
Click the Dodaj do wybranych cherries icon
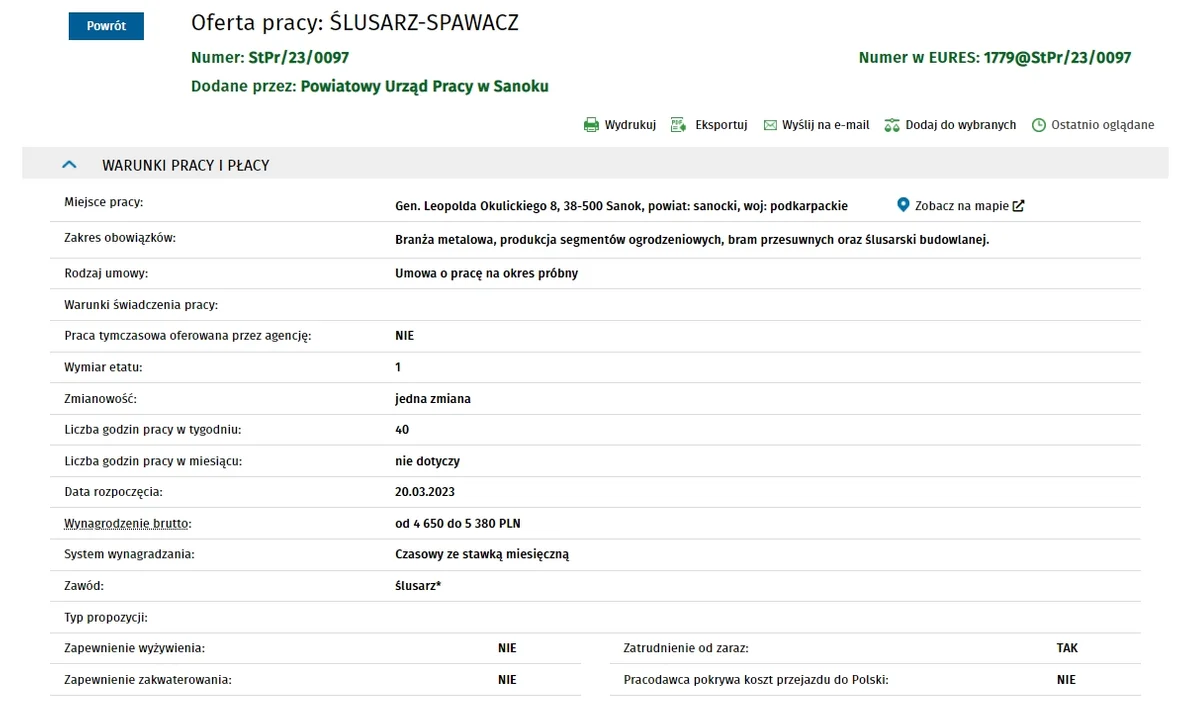(892, 125)
